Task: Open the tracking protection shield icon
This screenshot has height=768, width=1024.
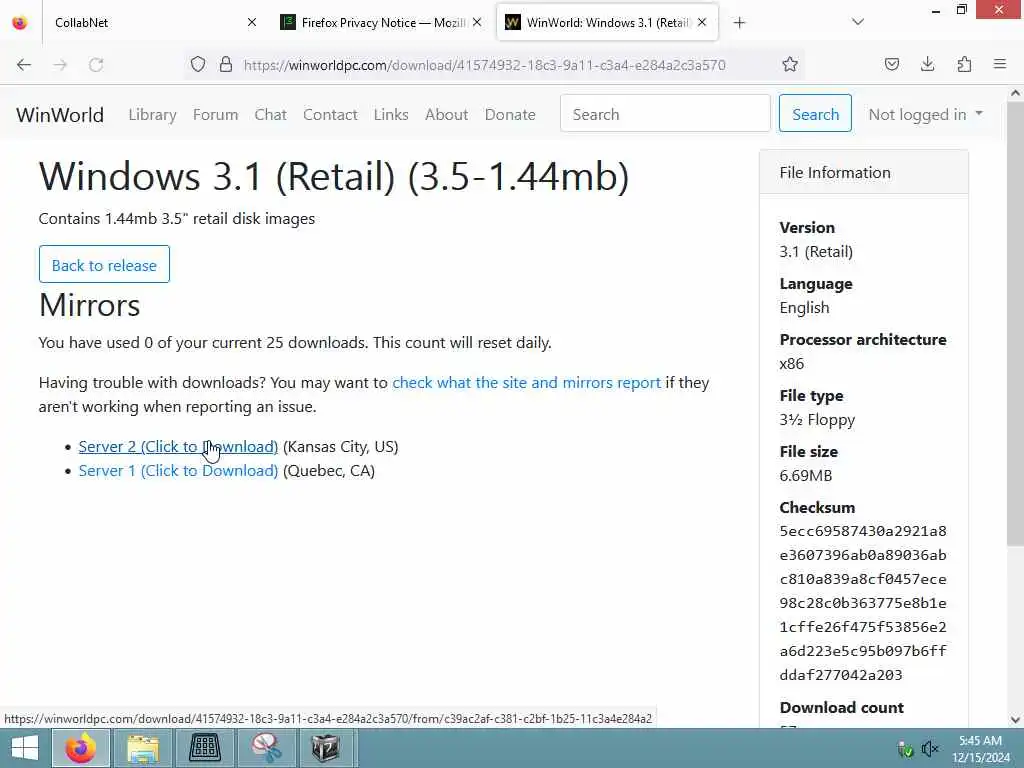Action: [198, 64]
